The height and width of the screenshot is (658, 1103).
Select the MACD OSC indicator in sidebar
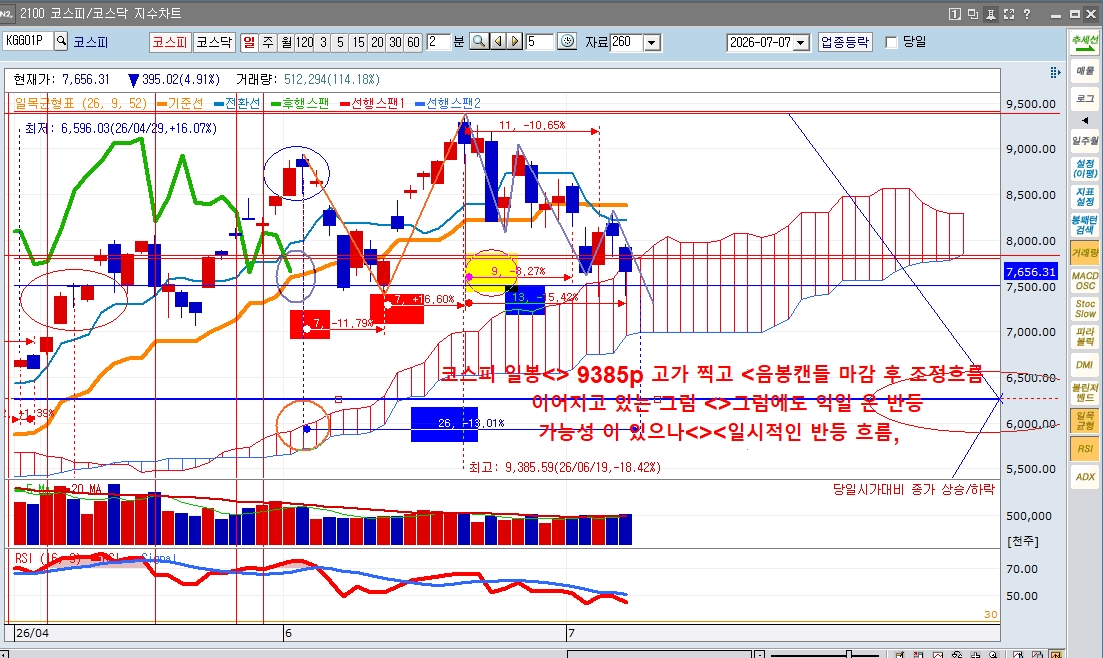[x=1084, y=281]
